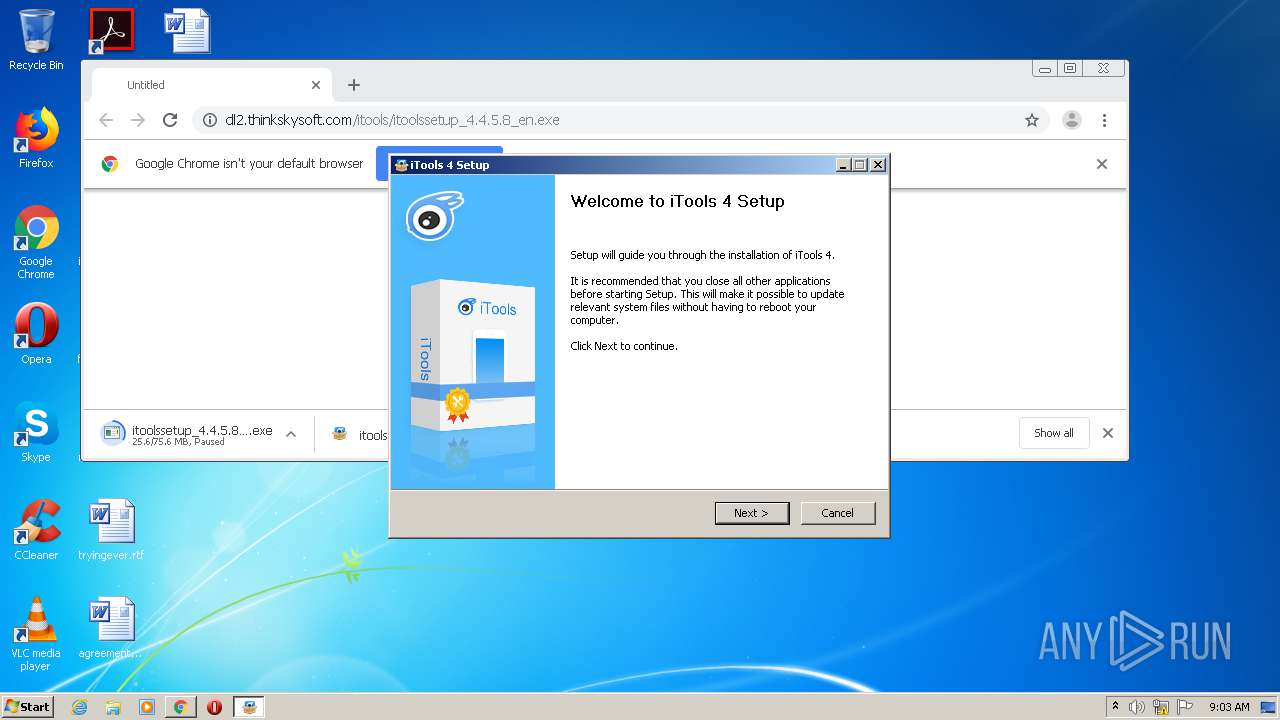Launch Firefox from the desktop
This screenshot has height=720, width=1280.
click(36, 138)
